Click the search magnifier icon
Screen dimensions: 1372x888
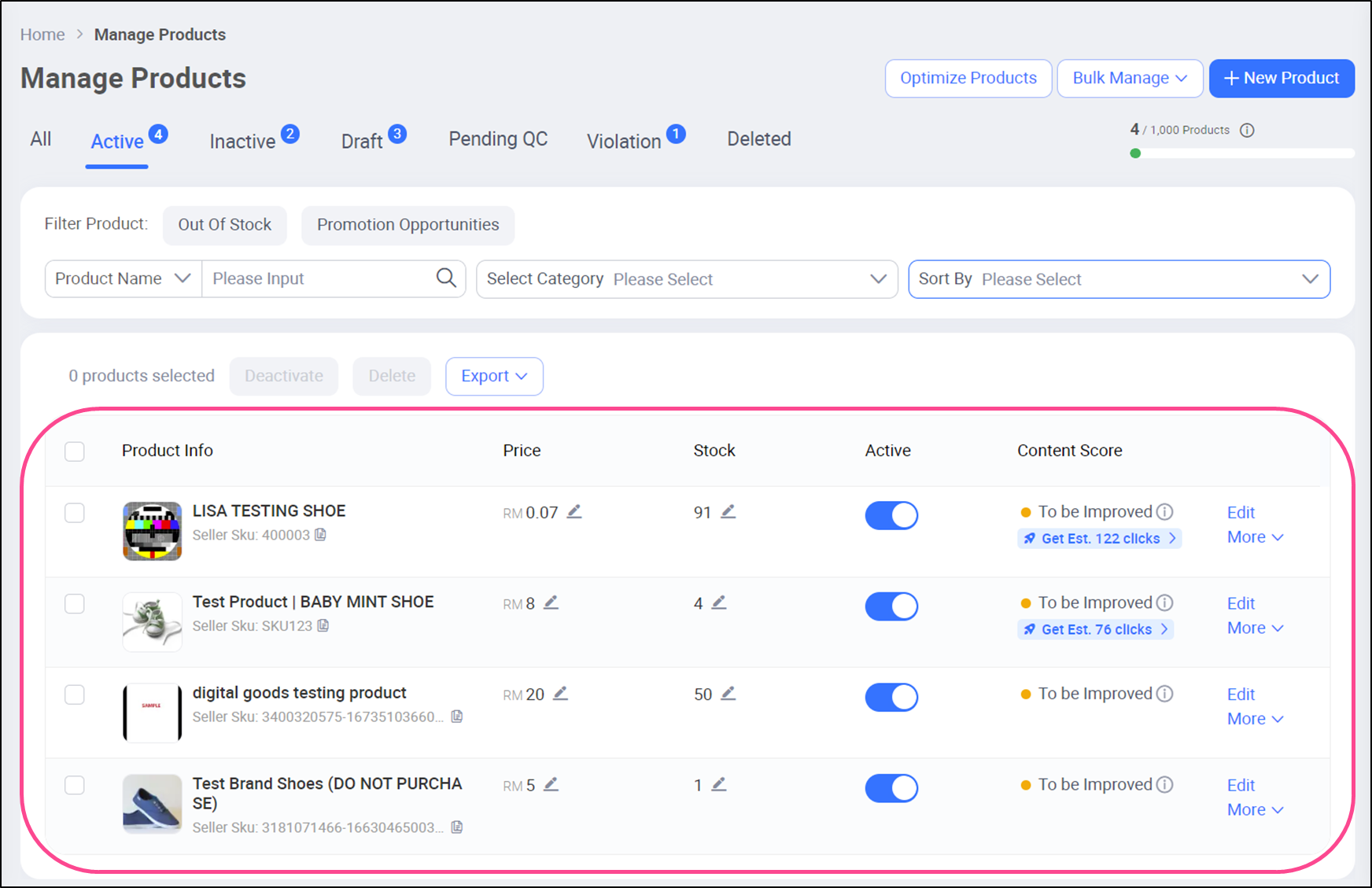pyautogui.click(x=446, y=278)
